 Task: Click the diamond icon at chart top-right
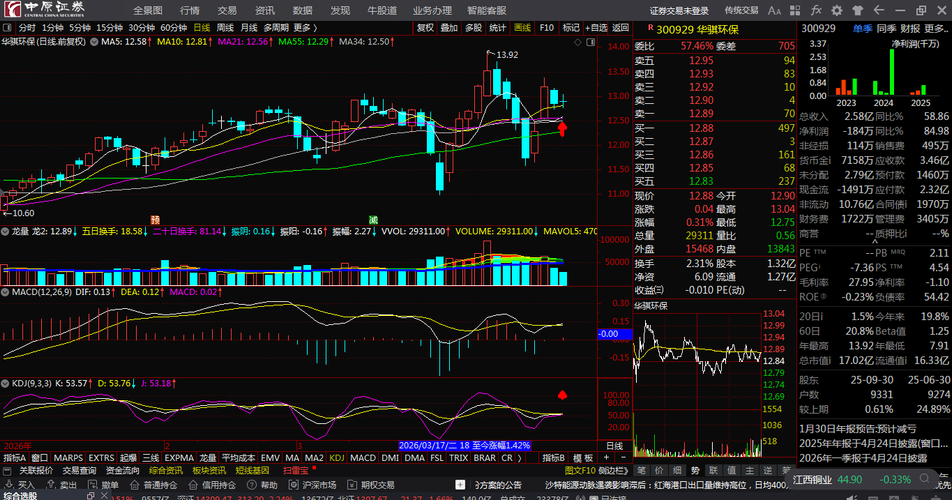577,42
